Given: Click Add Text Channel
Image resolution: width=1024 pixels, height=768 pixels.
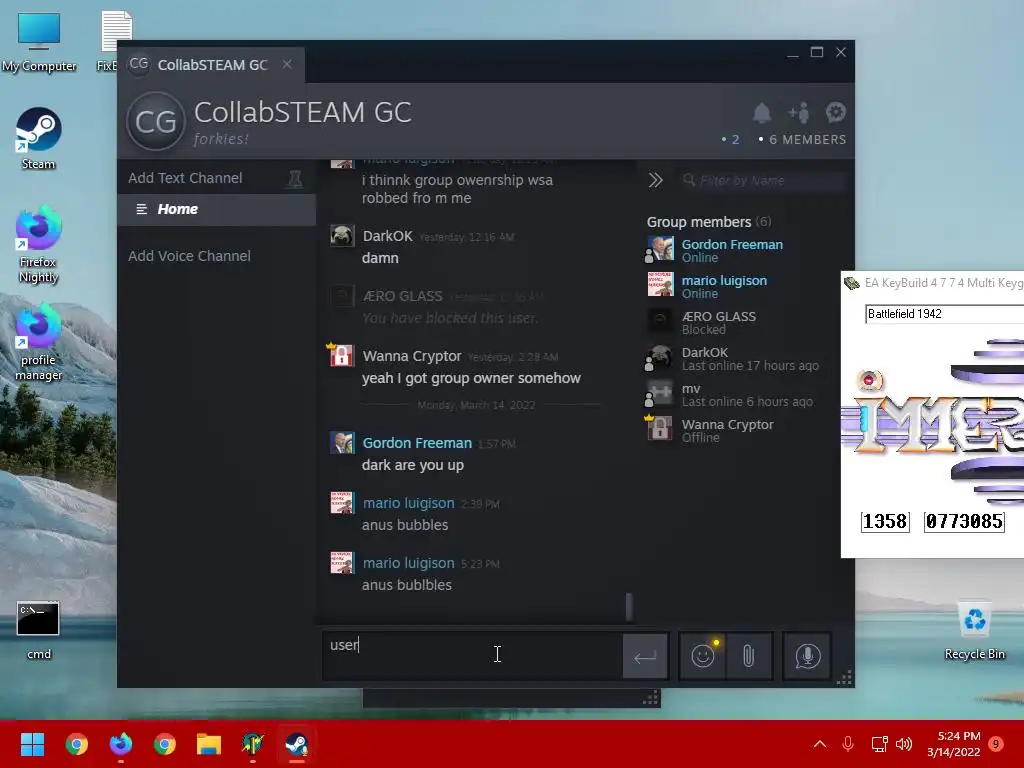Looking at the screenshot, I should (x=185, y=178).
